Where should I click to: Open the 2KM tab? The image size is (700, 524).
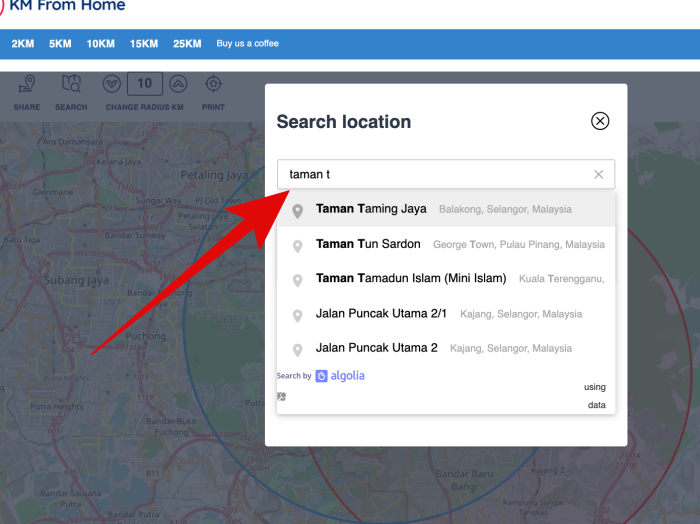tap(23, 44)
